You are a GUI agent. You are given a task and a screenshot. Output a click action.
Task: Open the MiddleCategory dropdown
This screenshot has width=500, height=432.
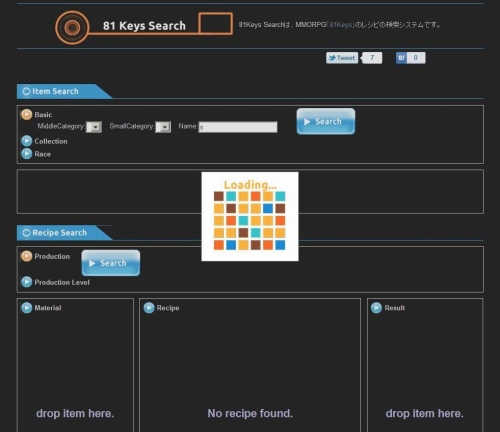tap(94, 127)
